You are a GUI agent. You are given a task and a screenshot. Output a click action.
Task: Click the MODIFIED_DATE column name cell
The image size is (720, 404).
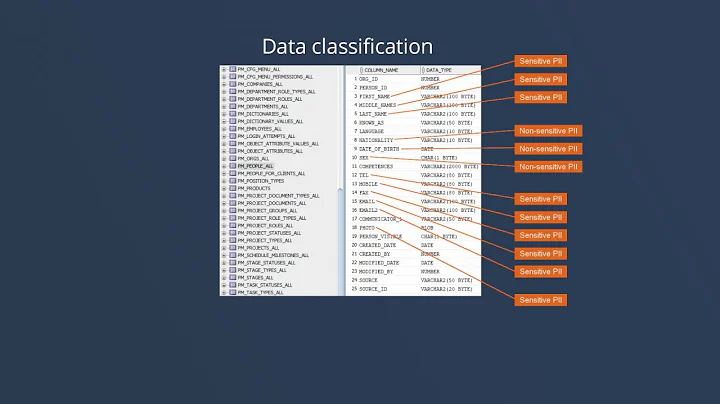pyautogui.click(x=379, y=263)
